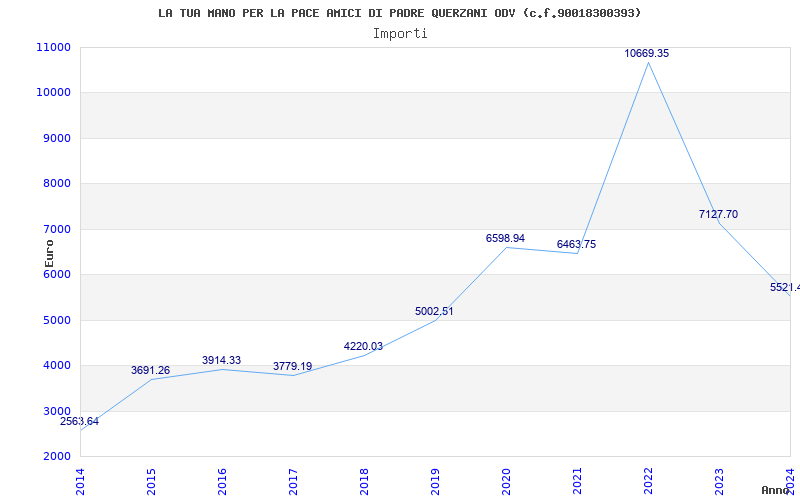Click the peak data value 10669.35
The width and height of the screenshot is (800, 500).
pos(647,54)
